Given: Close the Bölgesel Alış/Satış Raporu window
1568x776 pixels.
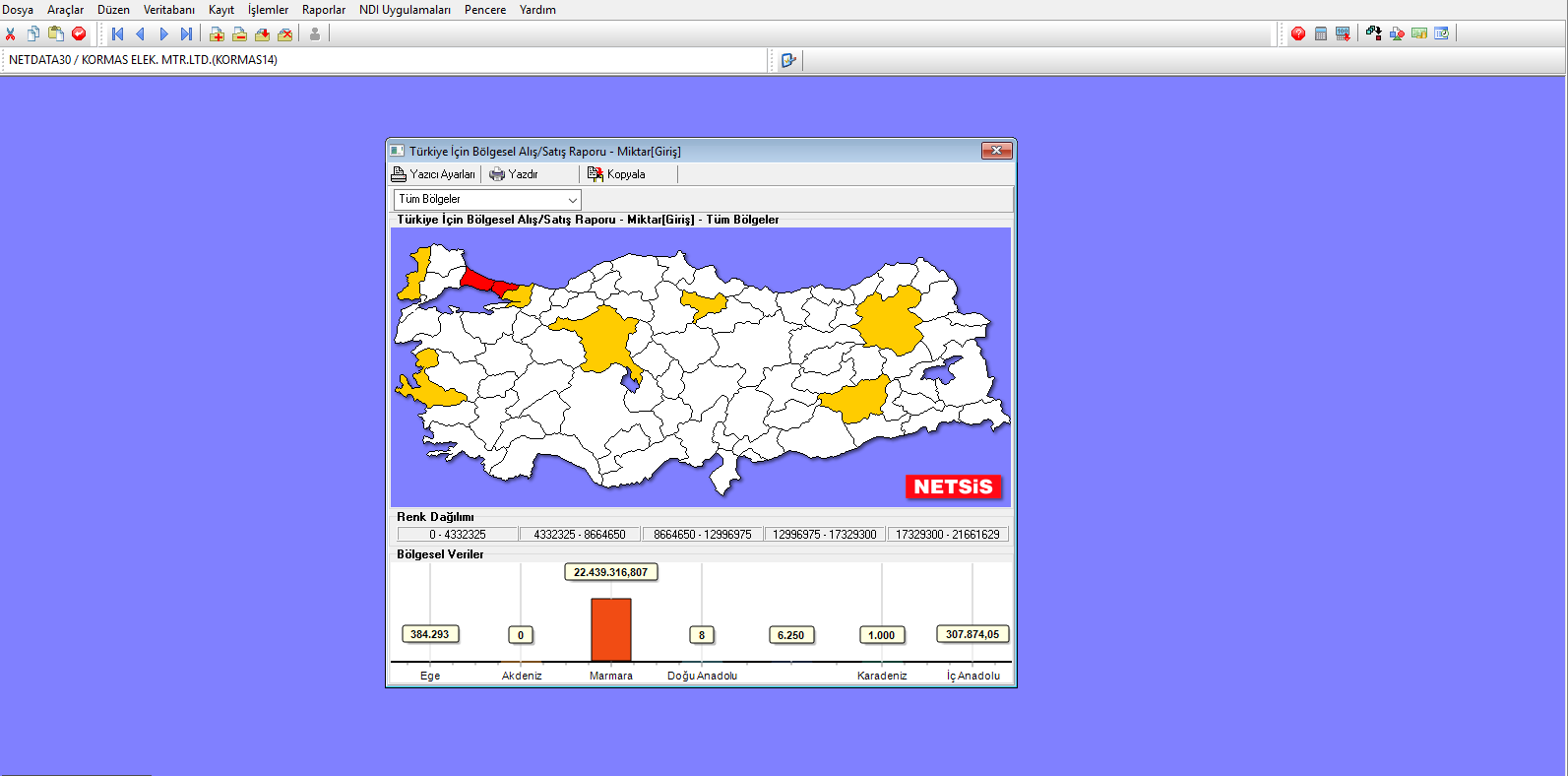Looking at the screenshot, I should point(997,151).
